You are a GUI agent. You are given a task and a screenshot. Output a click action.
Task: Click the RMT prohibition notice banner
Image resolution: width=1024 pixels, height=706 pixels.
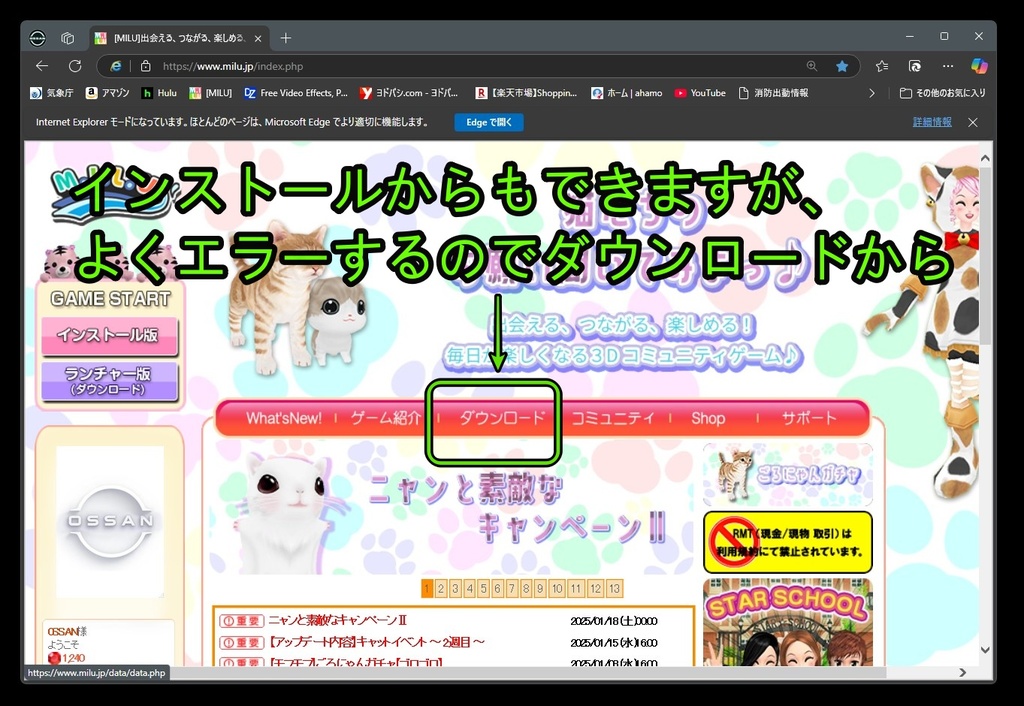(788, 542)
